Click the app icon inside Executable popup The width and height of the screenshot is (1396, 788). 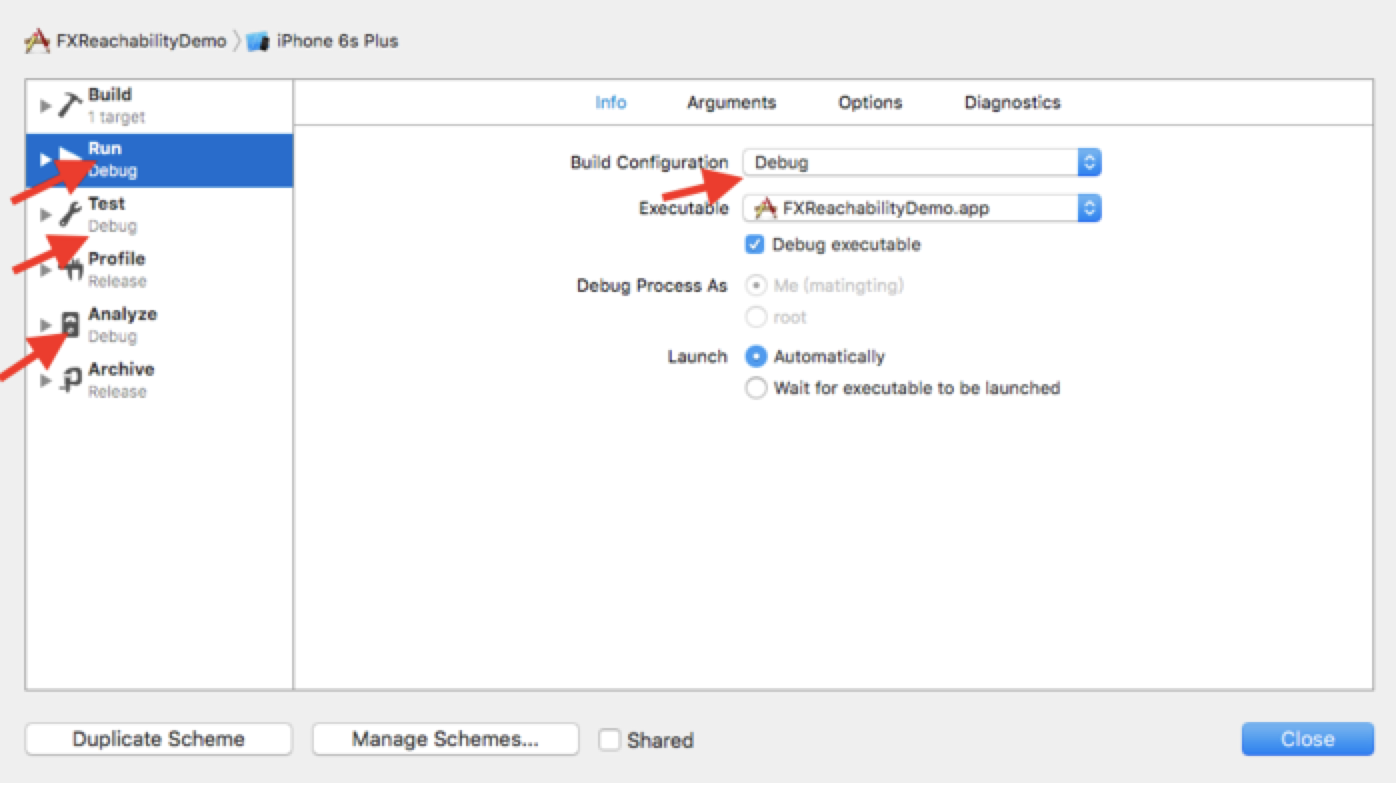pos(765,208)
